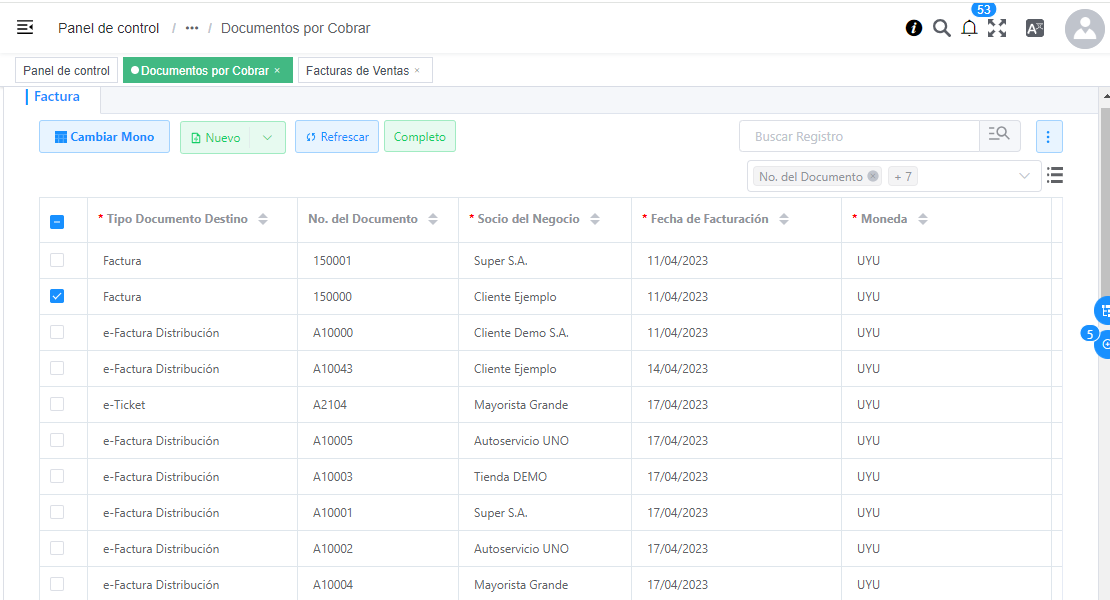The height and width of the screenshot is (600, 1110).
Task: Open the breadcrumb ellipsis menu
Action: 192,28
